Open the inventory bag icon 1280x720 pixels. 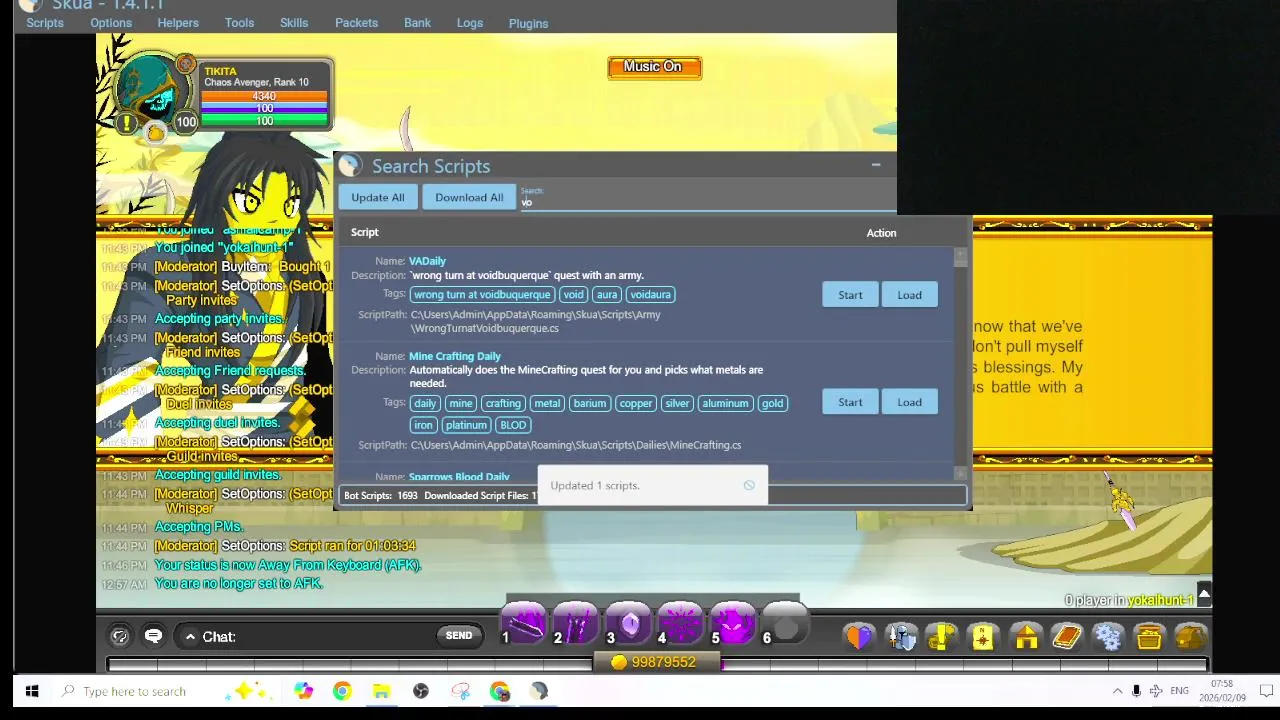[x=1190, y=637]
